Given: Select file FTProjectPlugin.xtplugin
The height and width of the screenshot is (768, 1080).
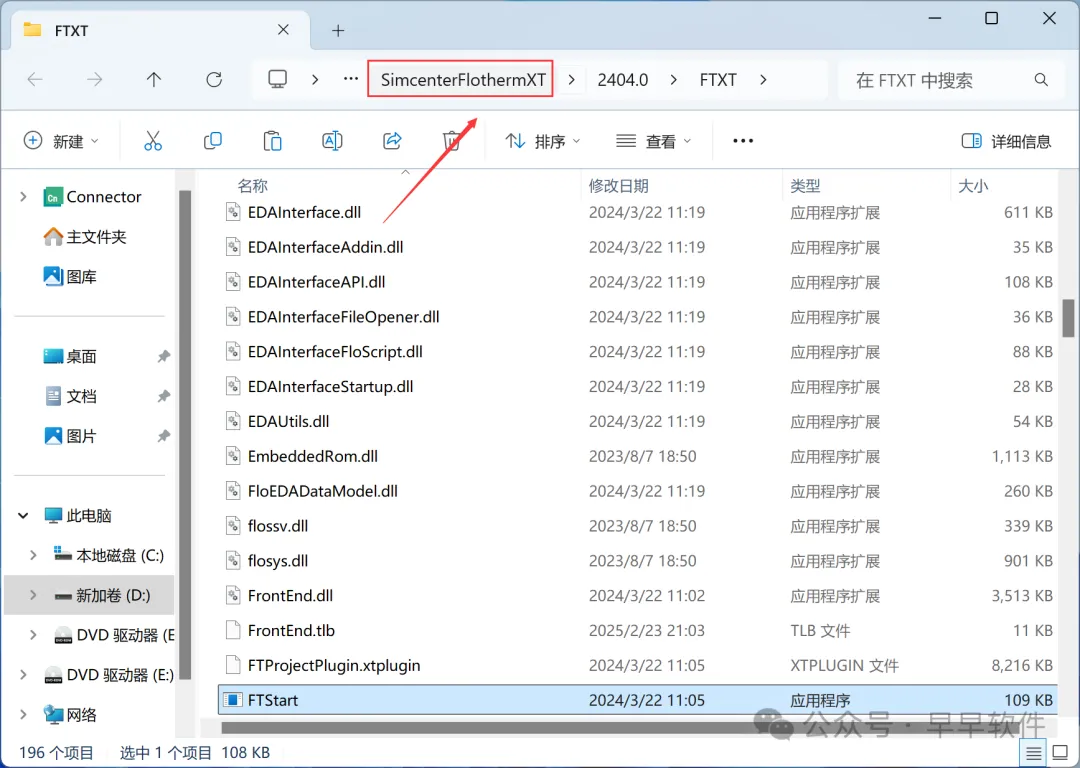Looking at the screenshot, I should click(333, 665).
